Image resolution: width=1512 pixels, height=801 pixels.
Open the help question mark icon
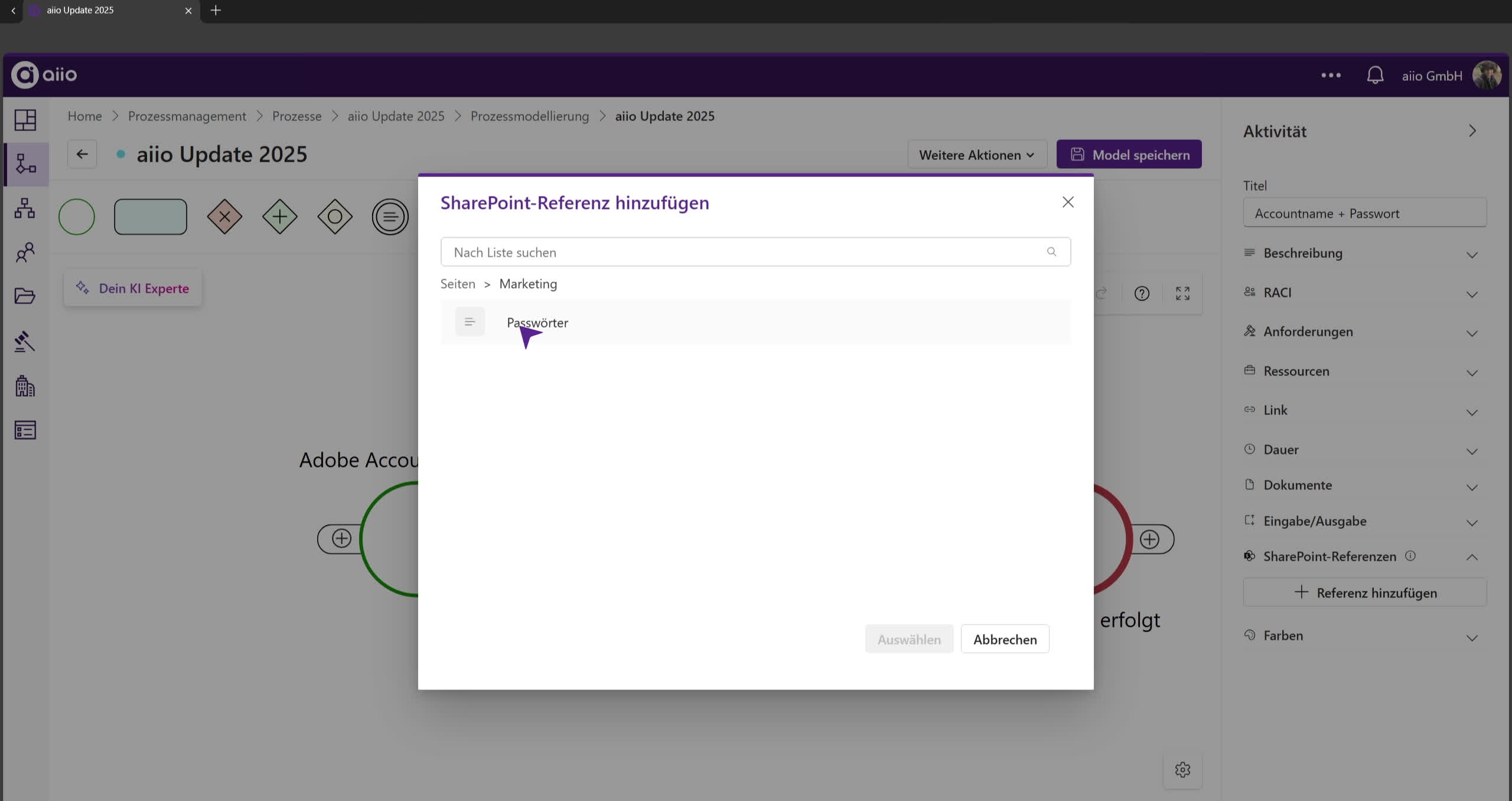click(1142, 293)
